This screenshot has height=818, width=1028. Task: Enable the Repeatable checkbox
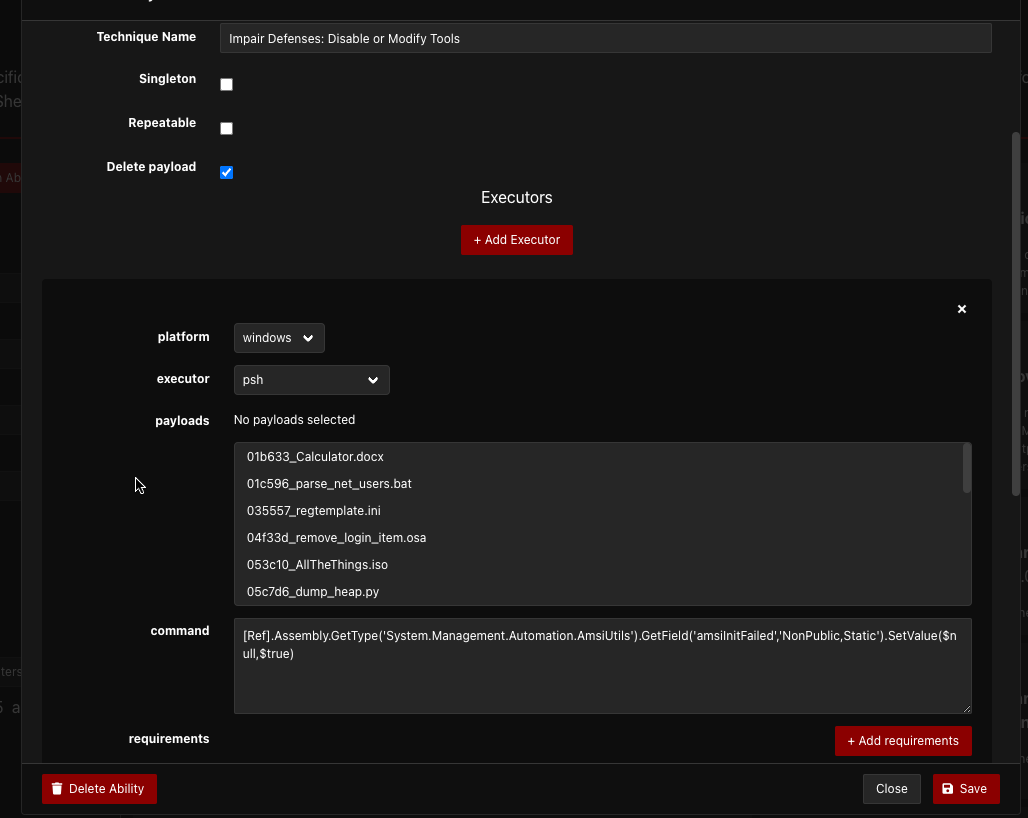[226, 129]
